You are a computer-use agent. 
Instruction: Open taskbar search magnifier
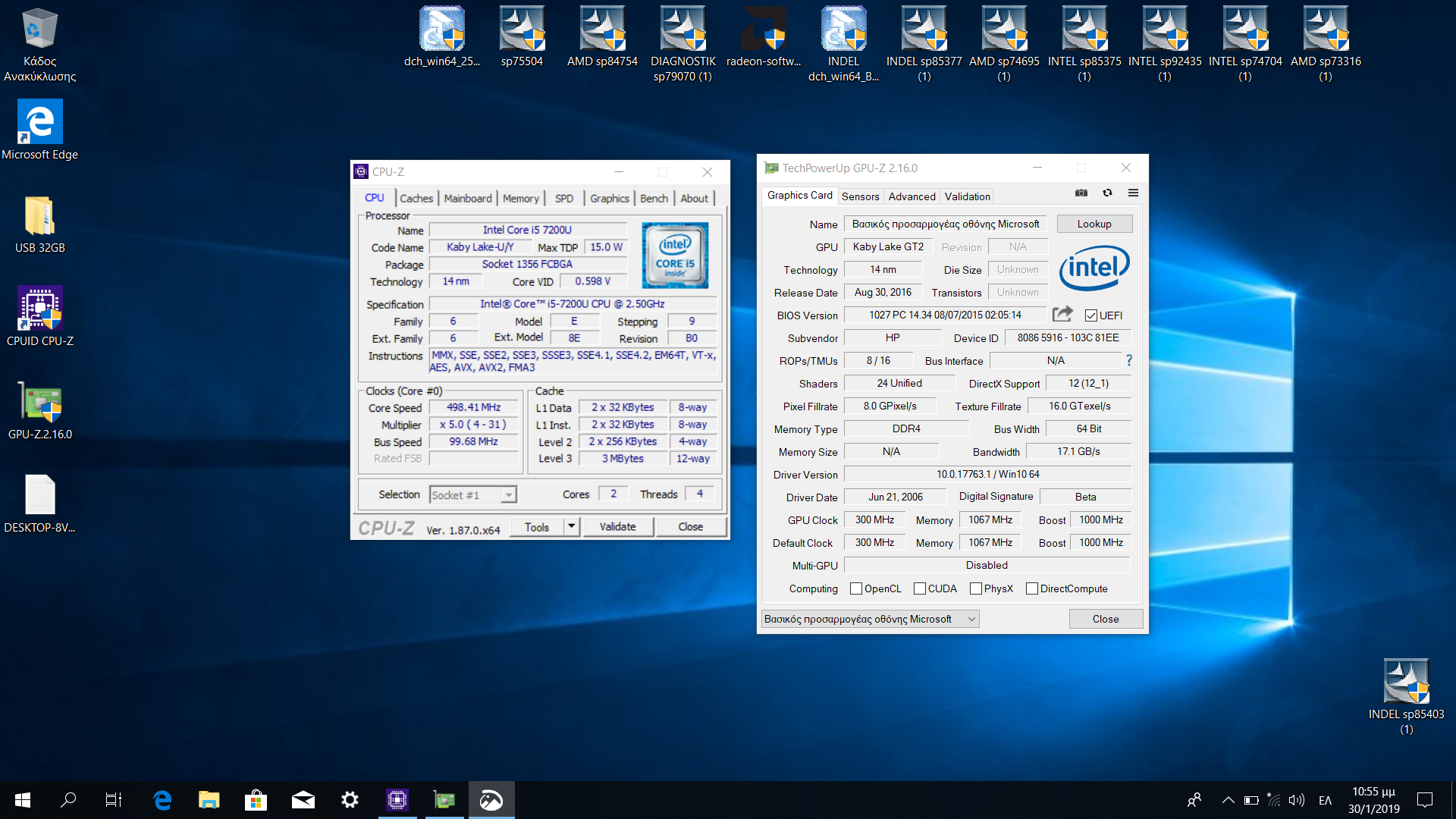click(x=68, y=800)
